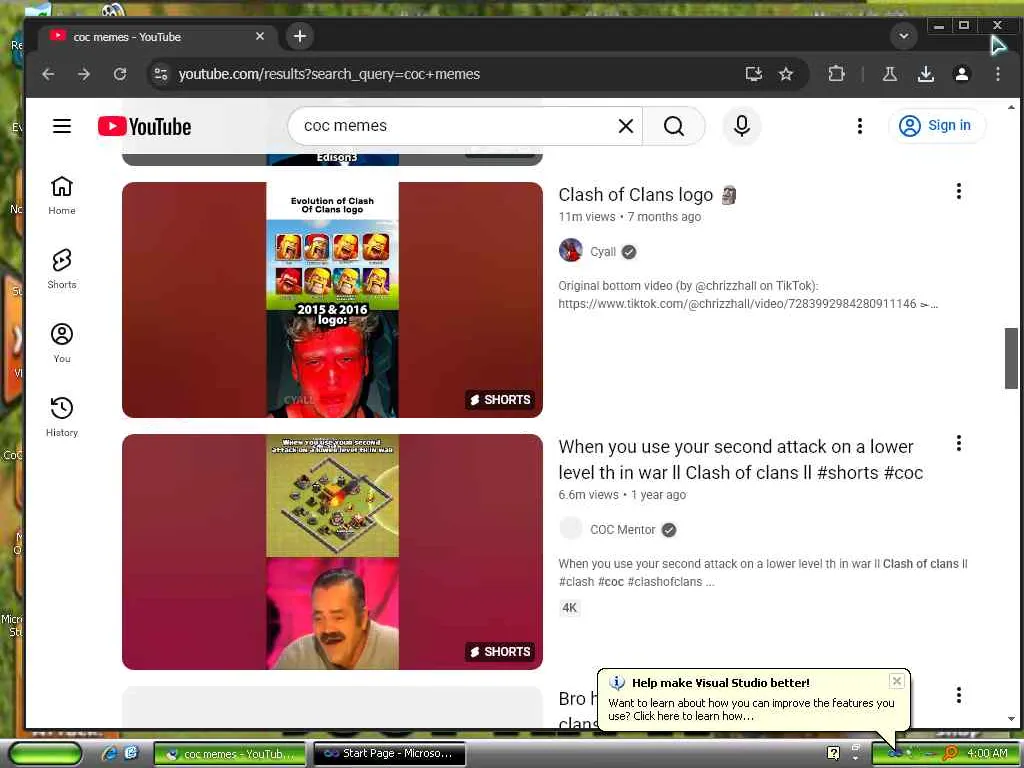This screenshot has height=768, width=1024.
Task: Switch to Start Page - Microsoft taskbar button
Action: (390, 754)
